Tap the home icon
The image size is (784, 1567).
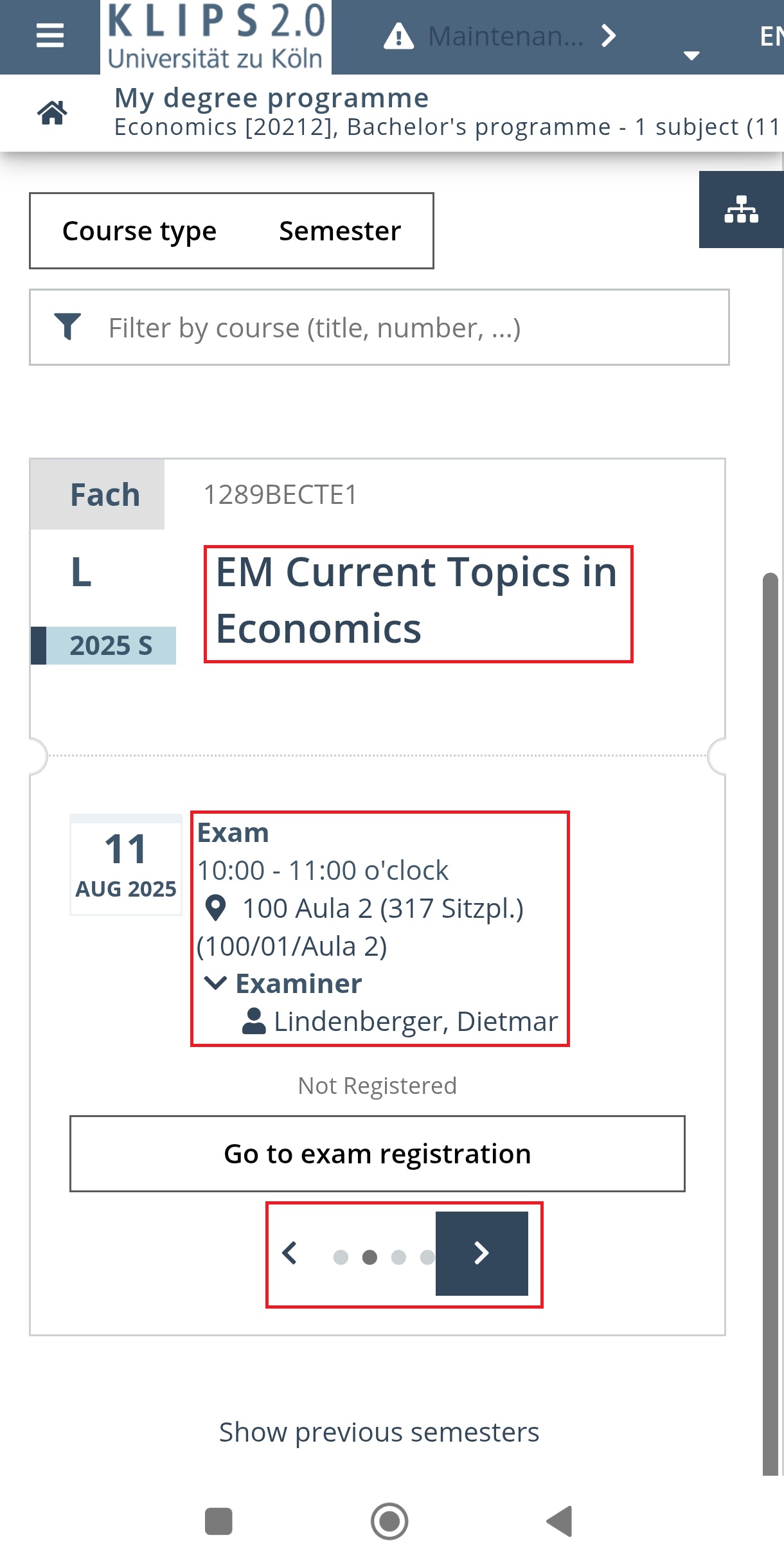[52, 112]
